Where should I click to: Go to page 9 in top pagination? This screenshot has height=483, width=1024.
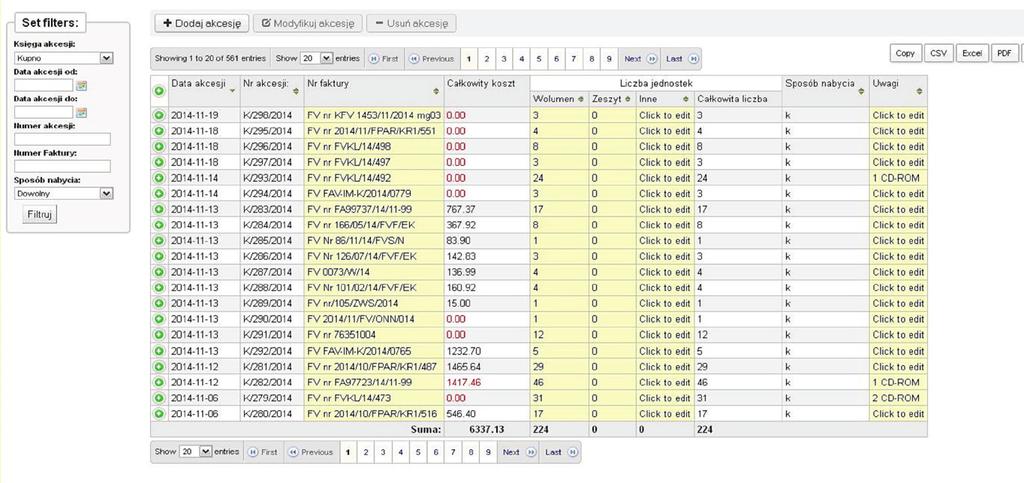[x=609, y=59]
